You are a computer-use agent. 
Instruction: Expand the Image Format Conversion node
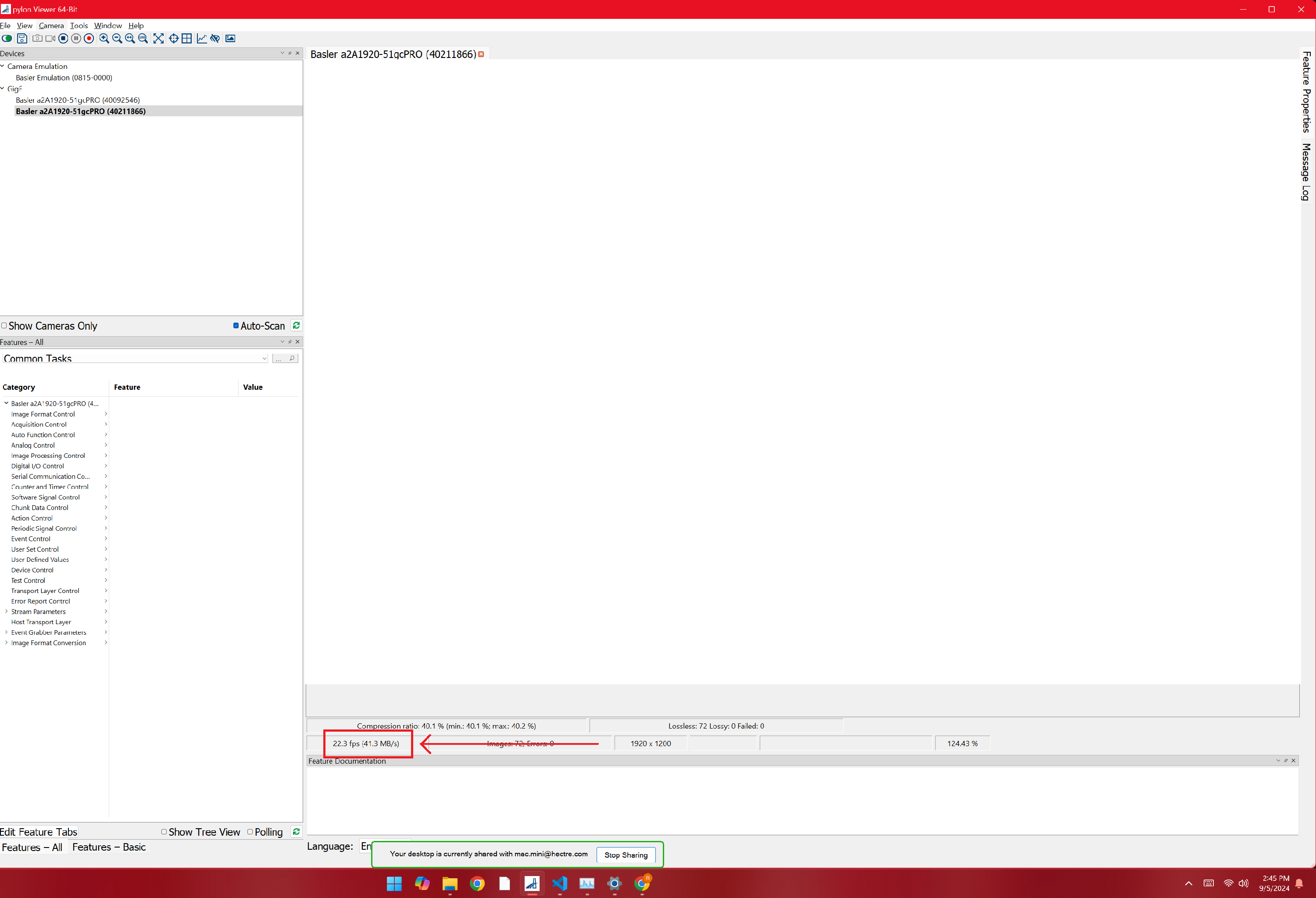6,643
